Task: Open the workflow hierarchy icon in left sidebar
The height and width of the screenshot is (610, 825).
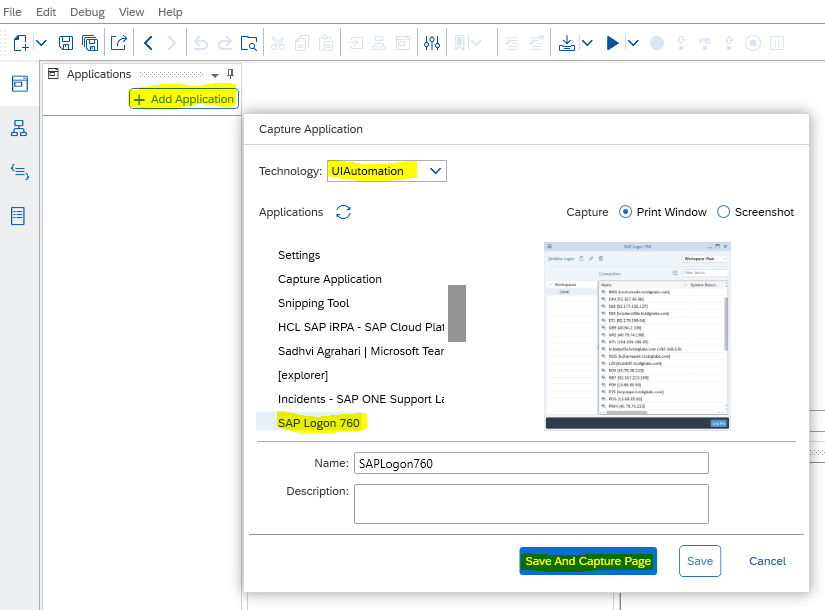Action: (19, 128)
